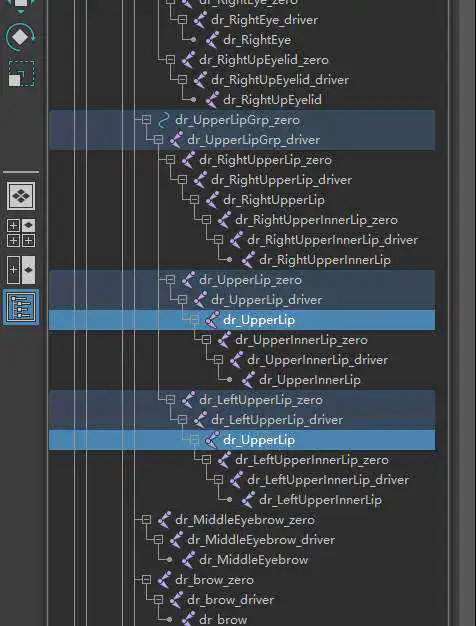476x626 pixels.
Task: Choose the two-pane side-by-side layout icon
Action: click(x=21, y=270)
